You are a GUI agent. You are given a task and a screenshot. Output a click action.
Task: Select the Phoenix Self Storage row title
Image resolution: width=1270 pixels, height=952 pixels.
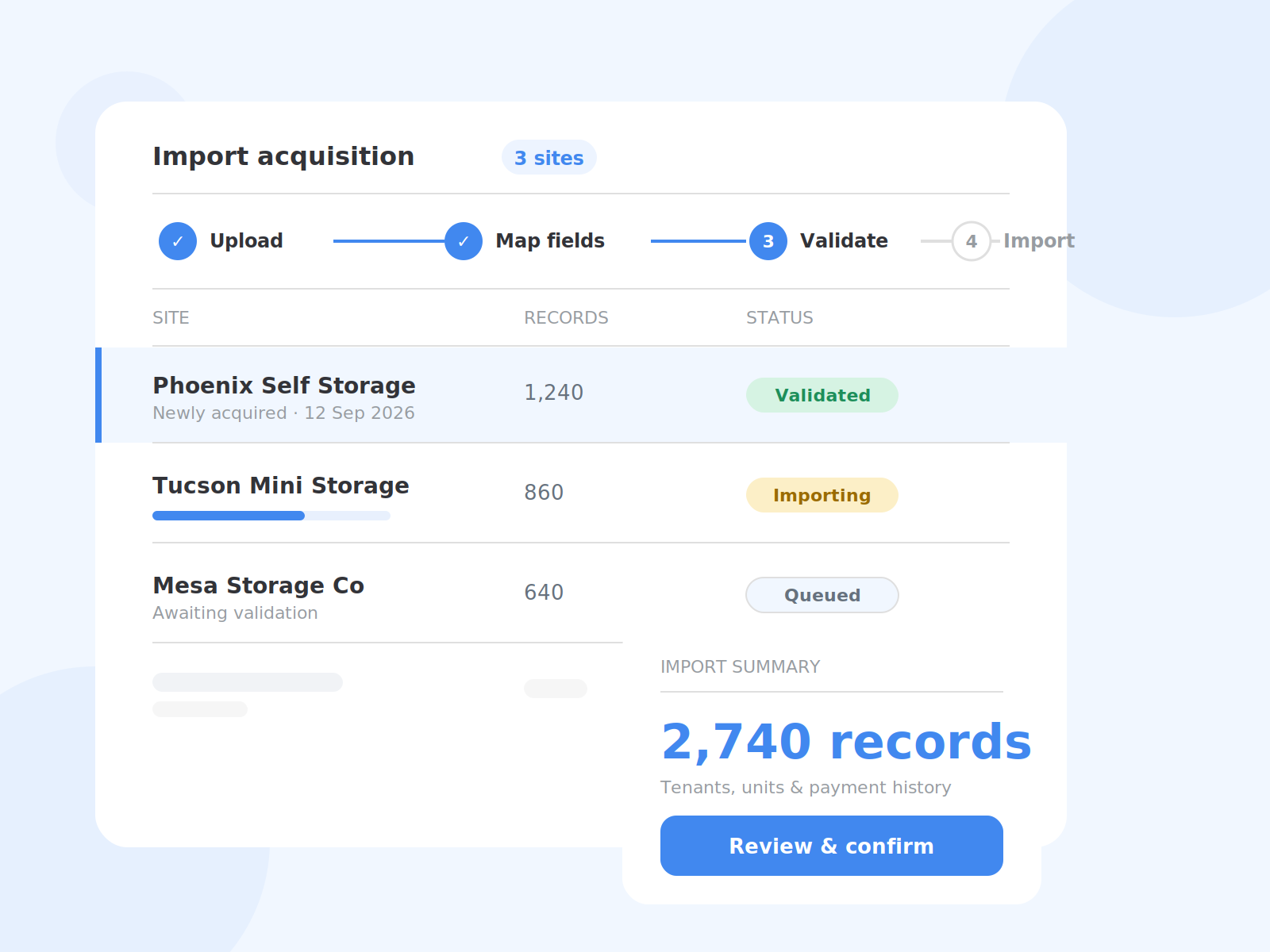pyautogui.click(x=284, y=386)
